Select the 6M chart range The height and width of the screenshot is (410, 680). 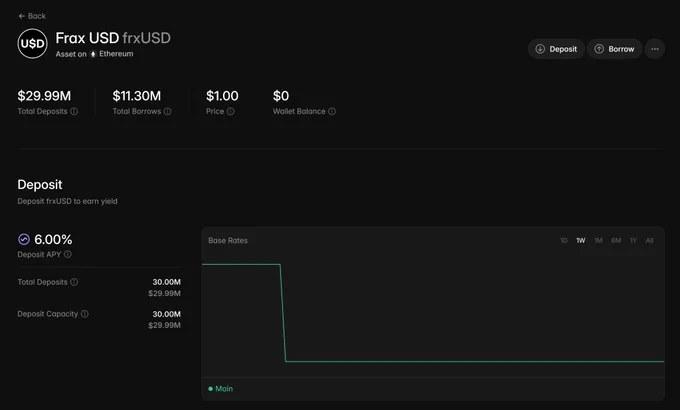pyautogui.click(x=616, y=240)
